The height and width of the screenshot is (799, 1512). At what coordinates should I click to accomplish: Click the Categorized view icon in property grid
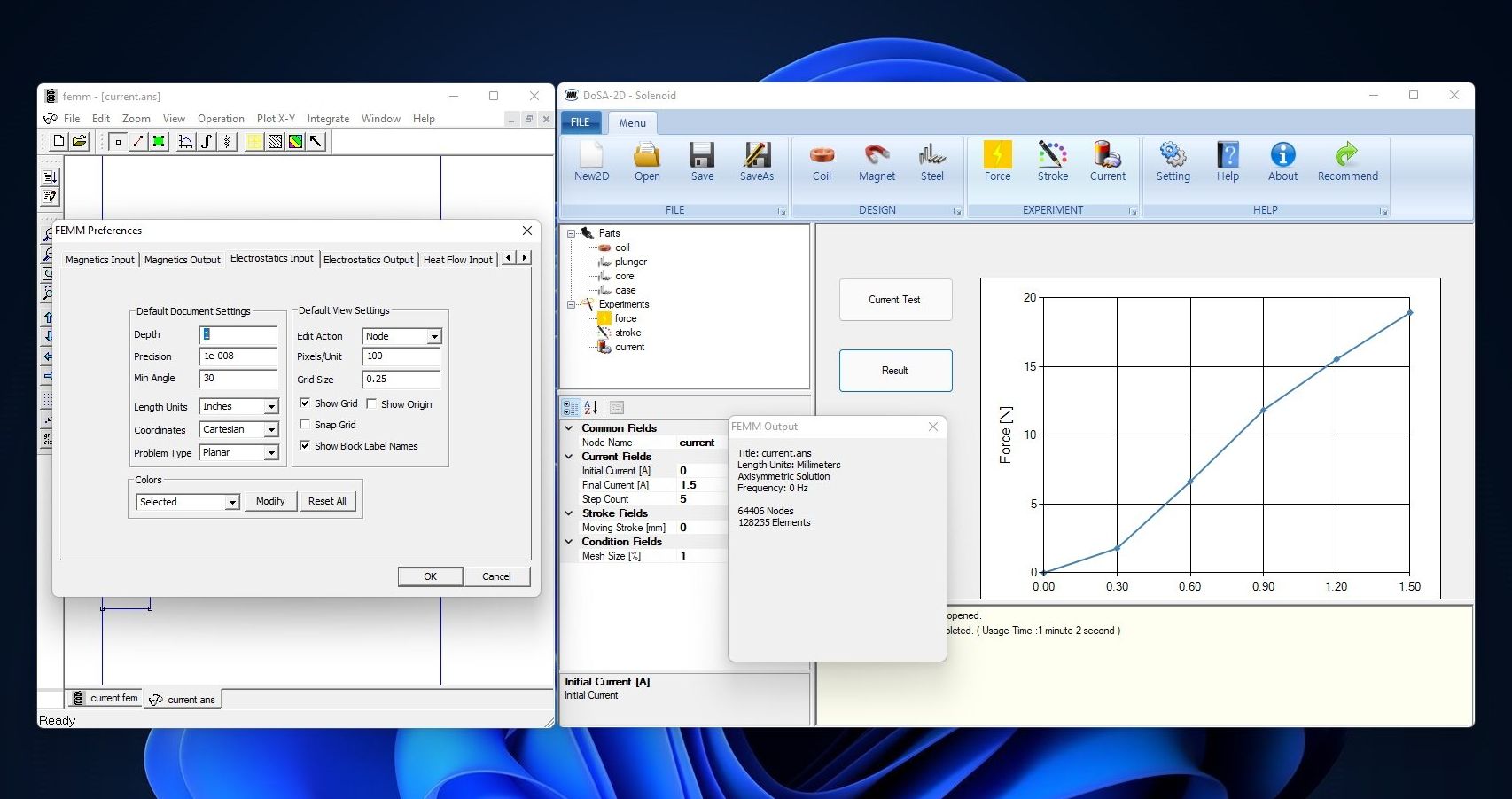tap(571, 408)
